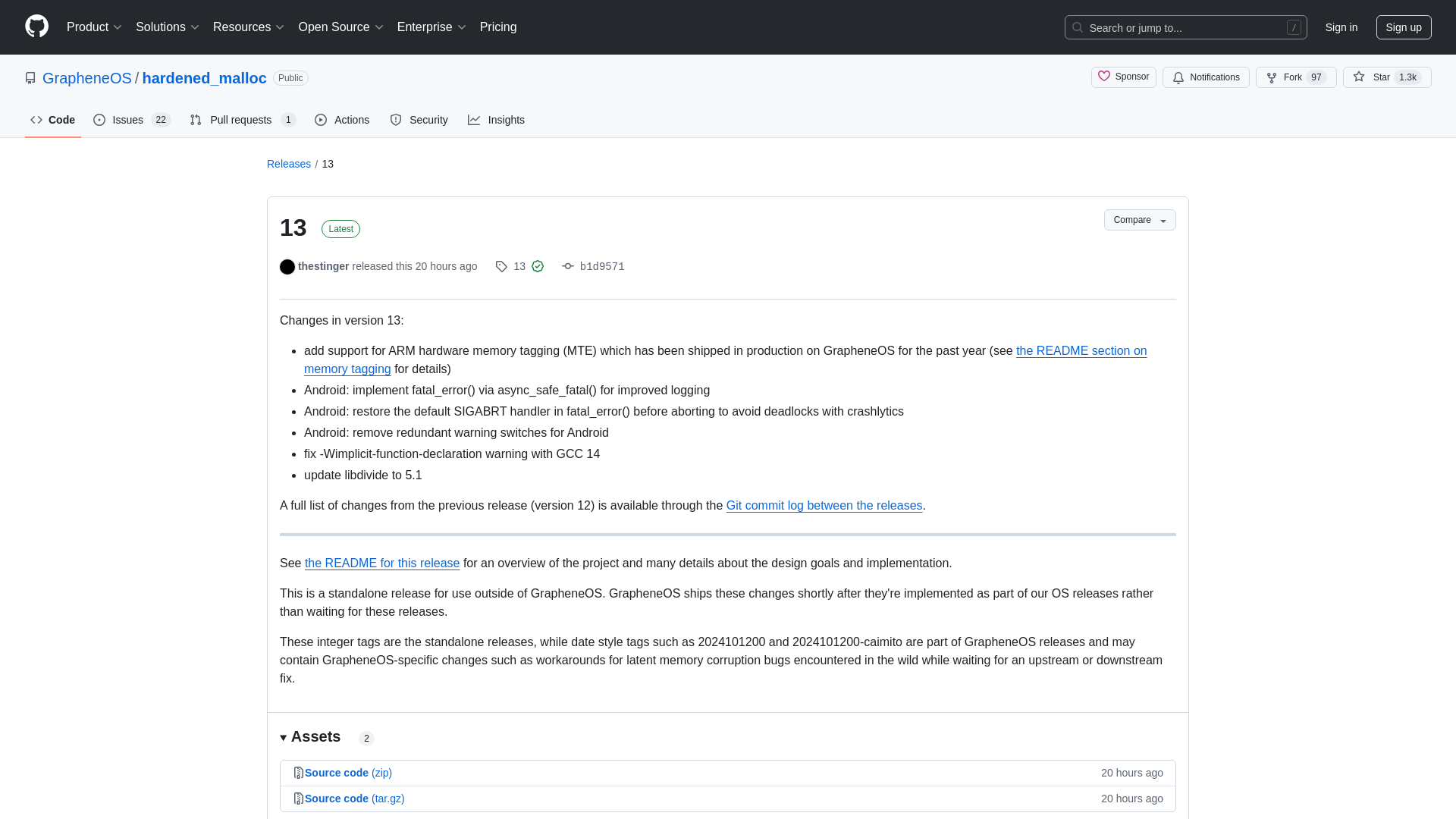1456x819 pixels.
Task: Click the Star icon
Action: (x=1359, y=77)
